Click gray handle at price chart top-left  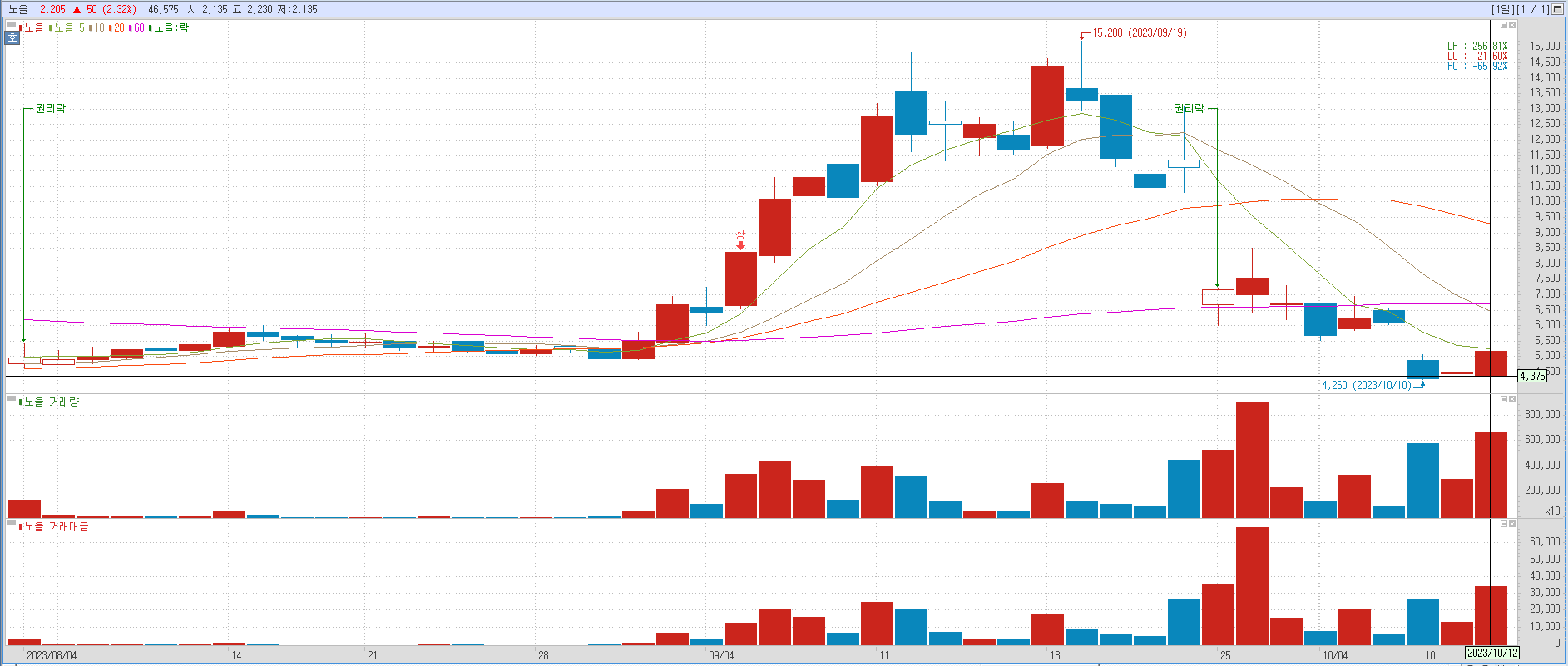(12, 26)
